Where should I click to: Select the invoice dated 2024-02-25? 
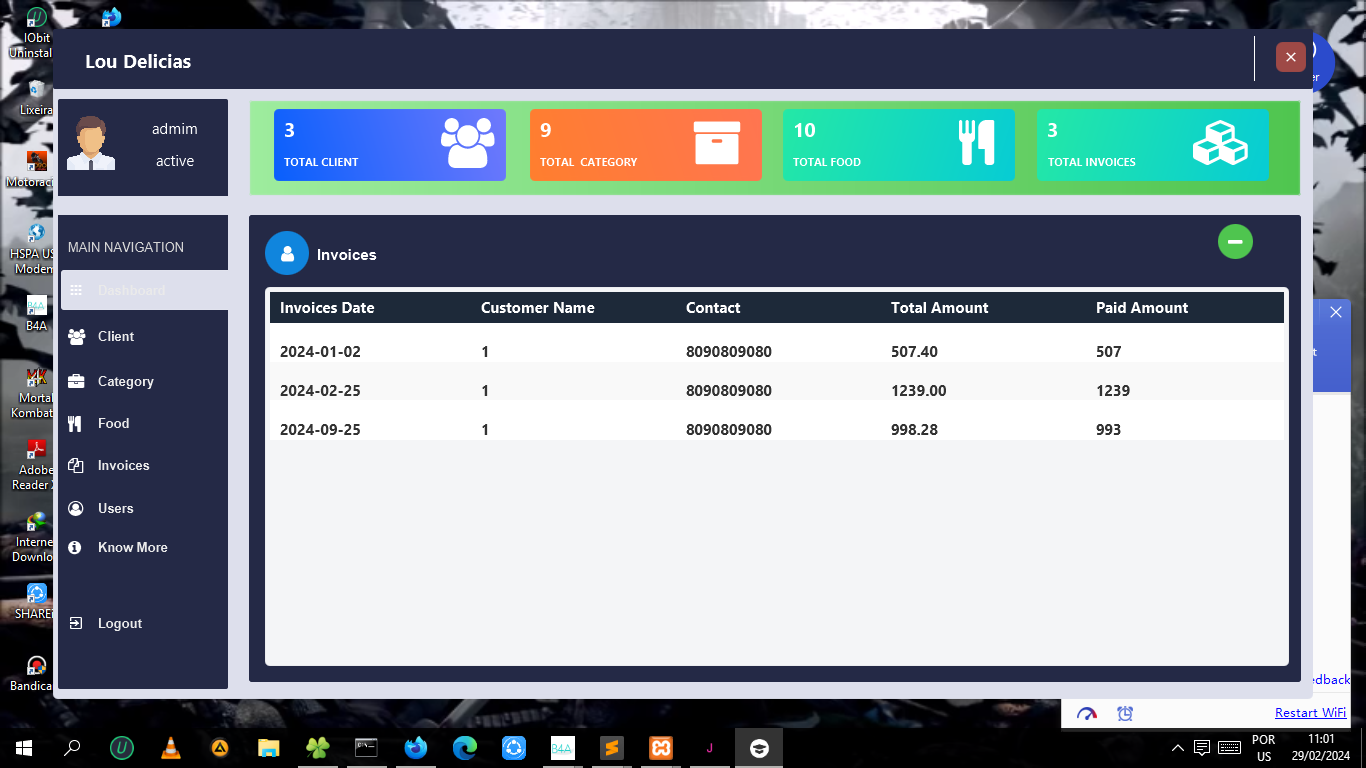777,383
